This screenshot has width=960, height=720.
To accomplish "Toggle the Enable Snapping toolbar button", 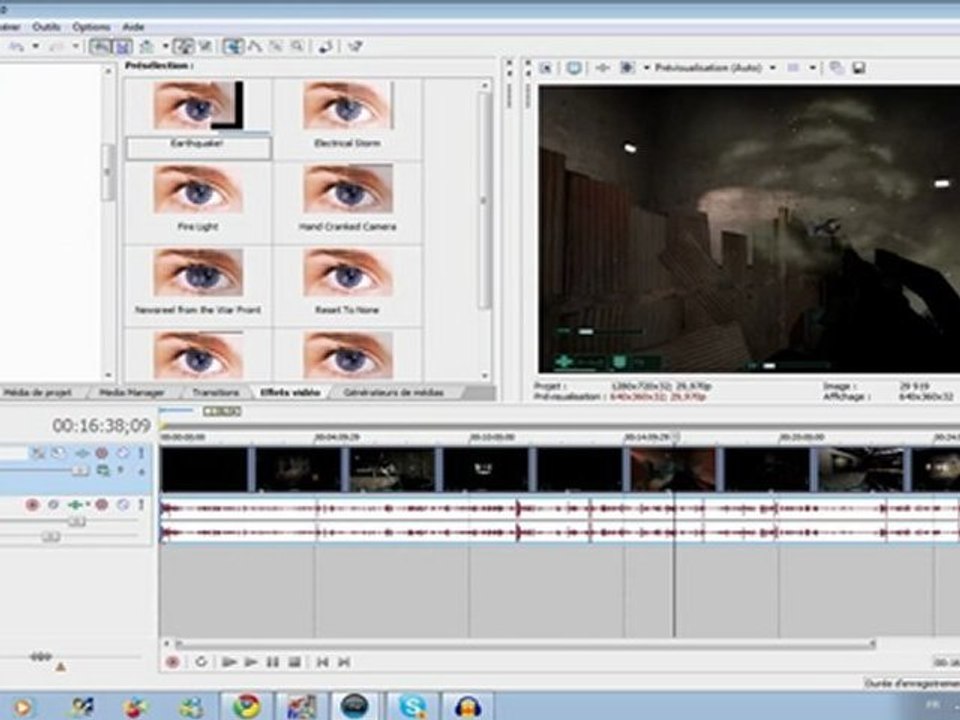I will pyautogui.click(x=100, y=46).
